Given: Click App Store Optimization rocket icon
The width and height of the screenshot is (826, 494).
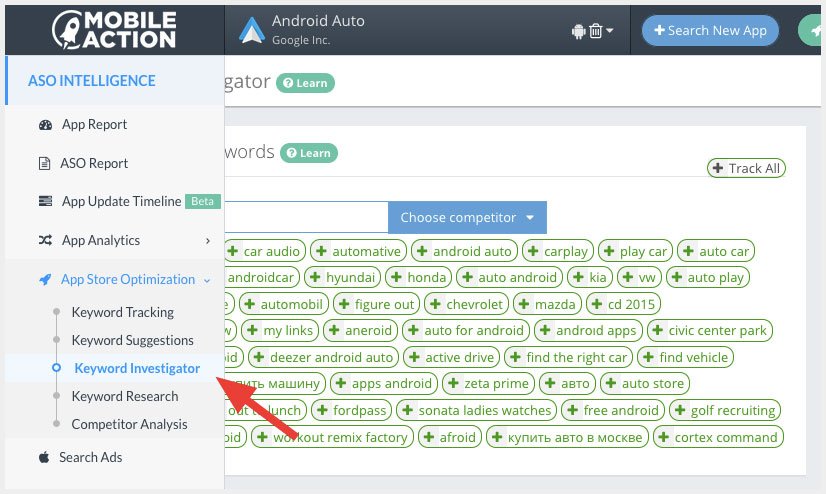Looking at the screenshot, I should point(45,280).
